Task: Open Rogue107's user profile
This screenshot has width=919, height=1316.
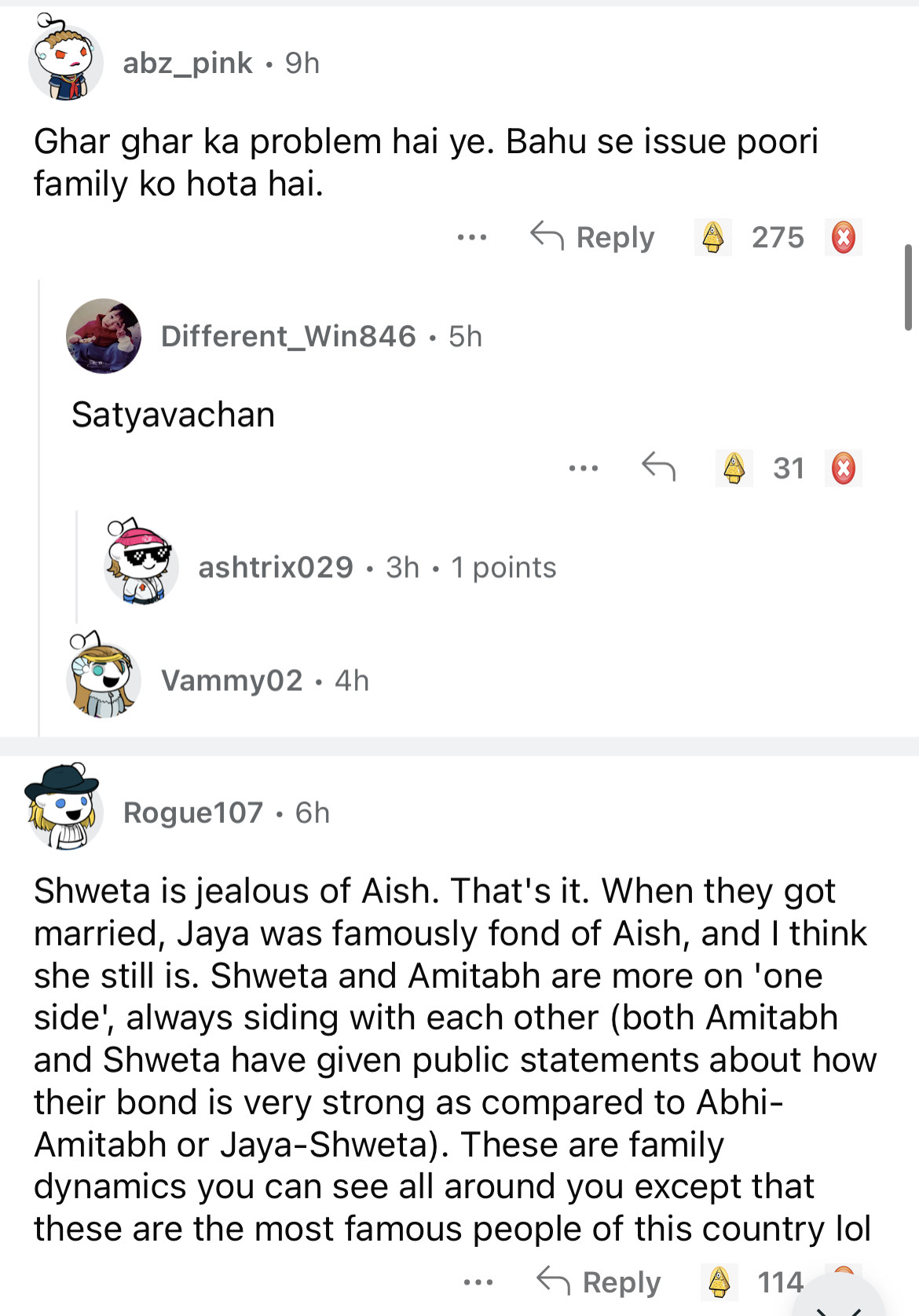Action: (x=193, y=813)
